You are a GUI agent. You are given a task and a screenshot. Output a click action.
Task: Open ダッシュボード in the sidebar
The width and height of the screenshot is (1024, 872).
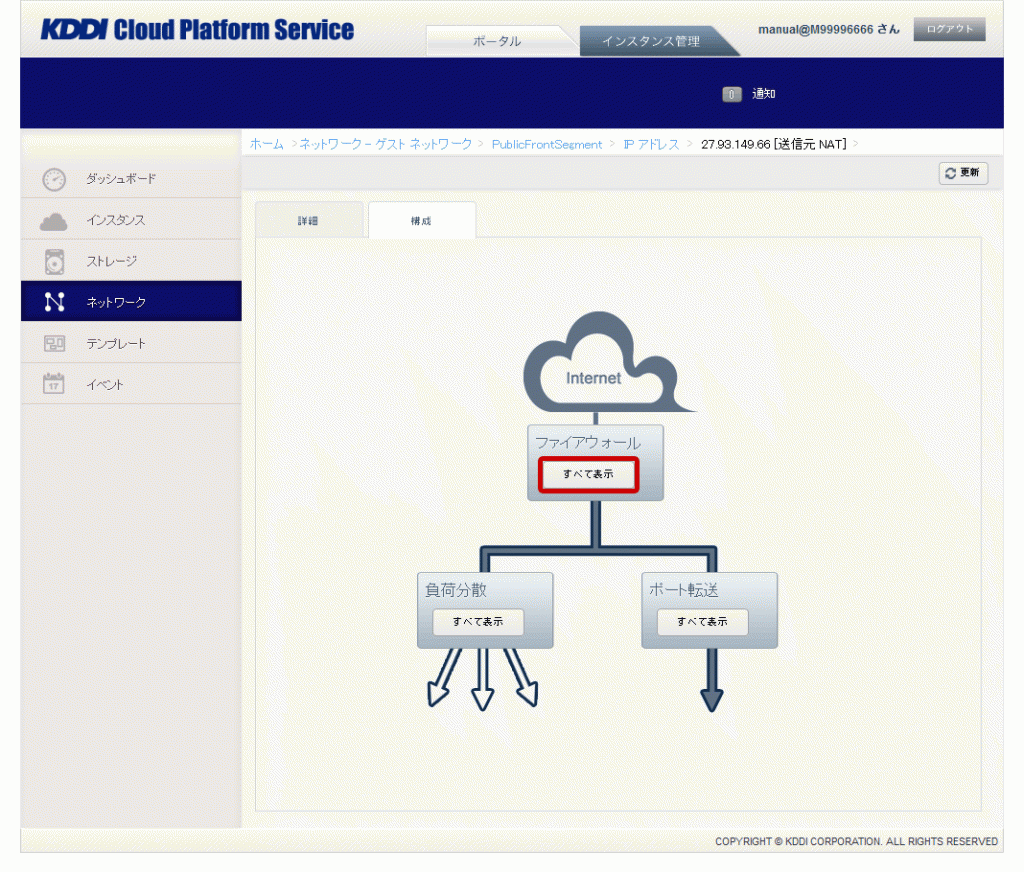click(131, 178)
